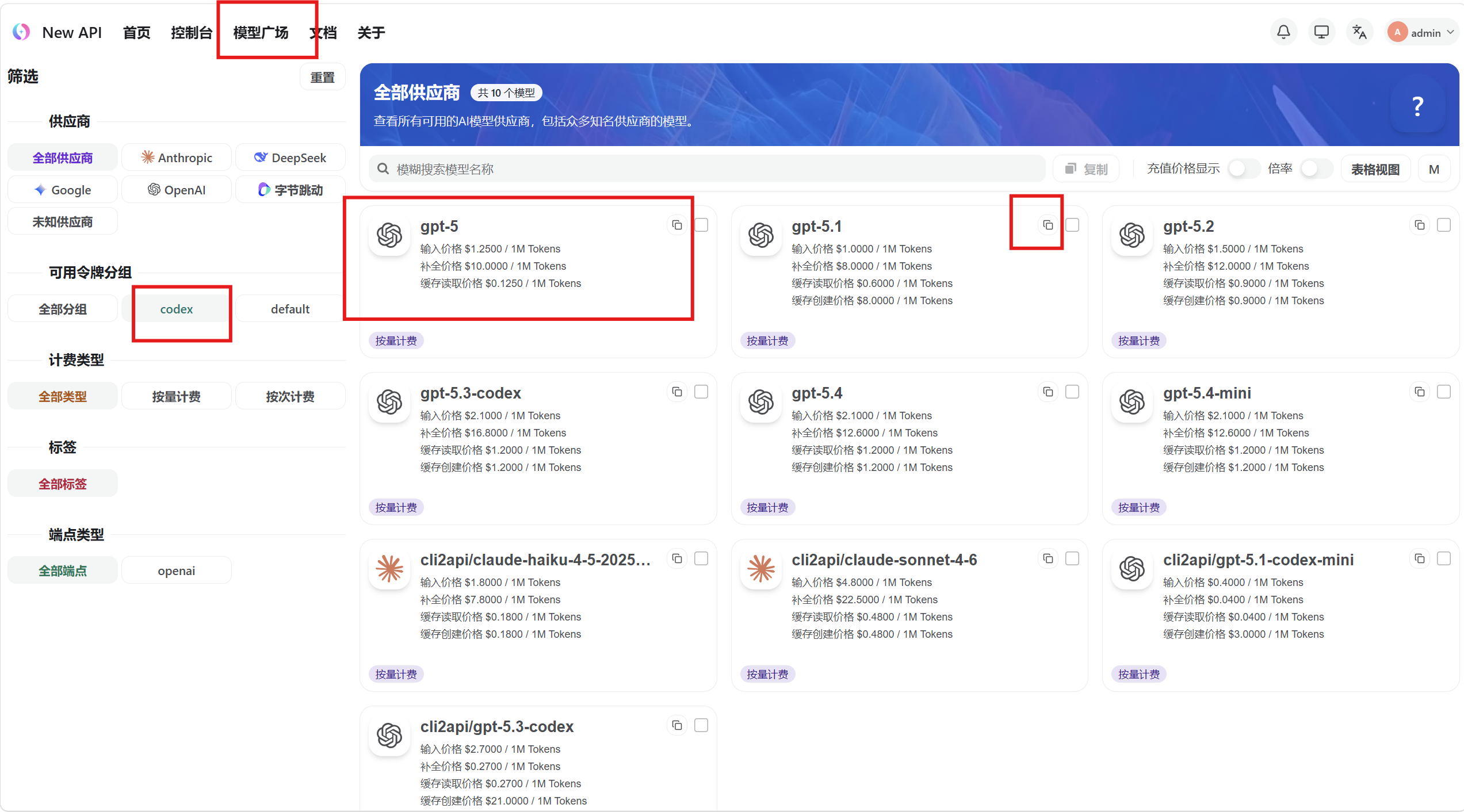The image size is (1464, 812).
Task: Open the notifications bell icon
Action: pyautogui.click(x=1283, y=32)
